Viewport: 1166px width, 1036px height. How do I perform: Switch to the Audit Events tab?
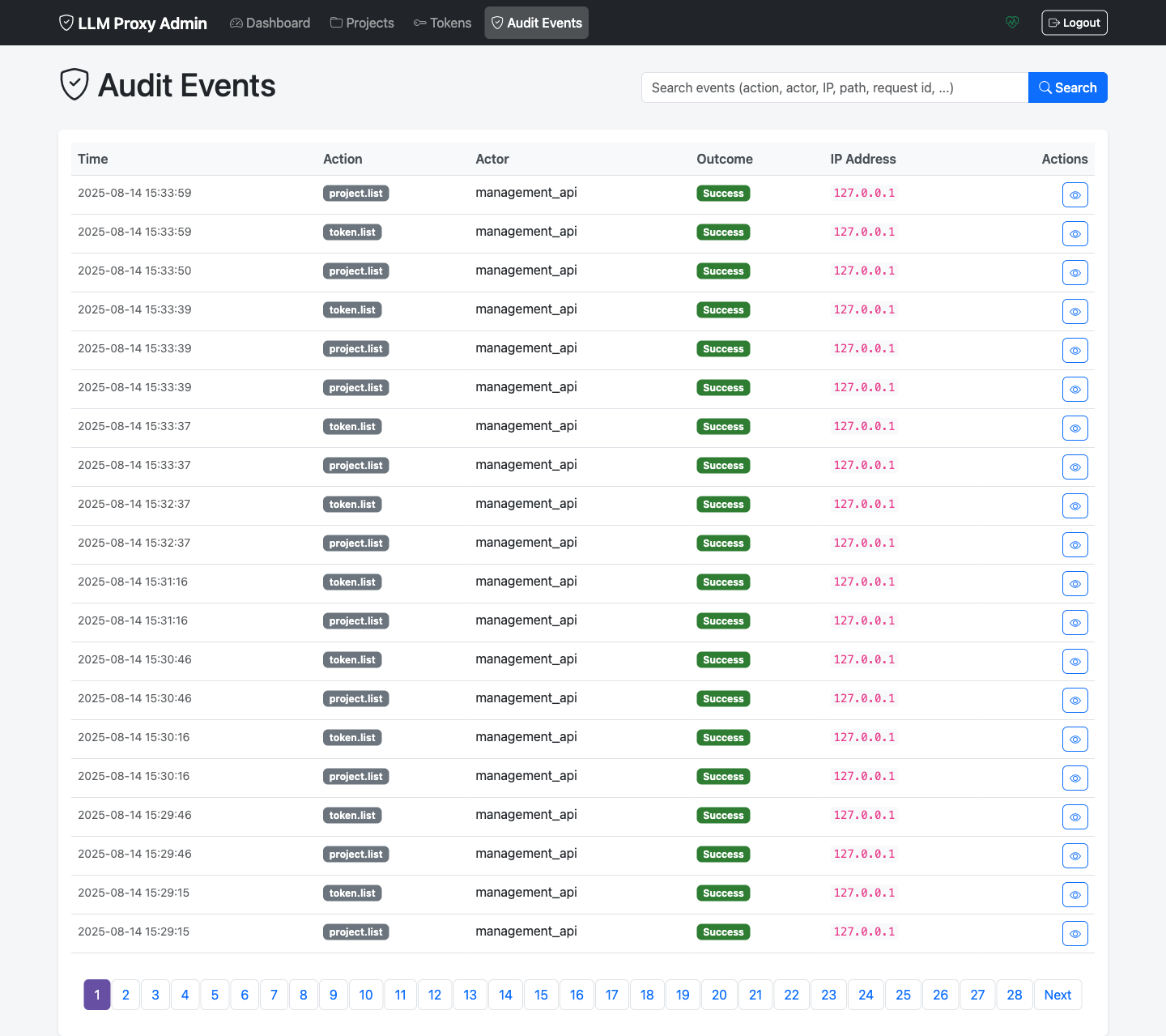536,23
